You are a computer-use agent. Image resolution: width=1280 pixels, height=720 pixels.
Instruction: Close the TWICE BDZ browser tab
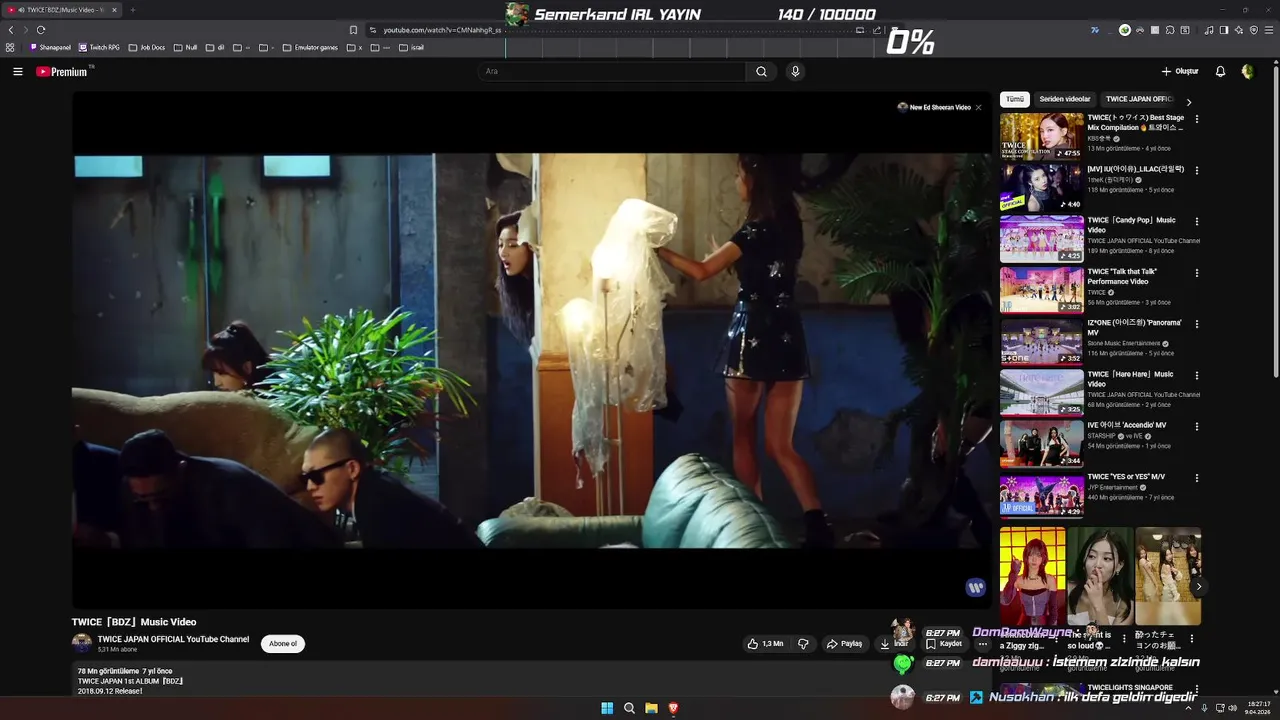(114, 10)
